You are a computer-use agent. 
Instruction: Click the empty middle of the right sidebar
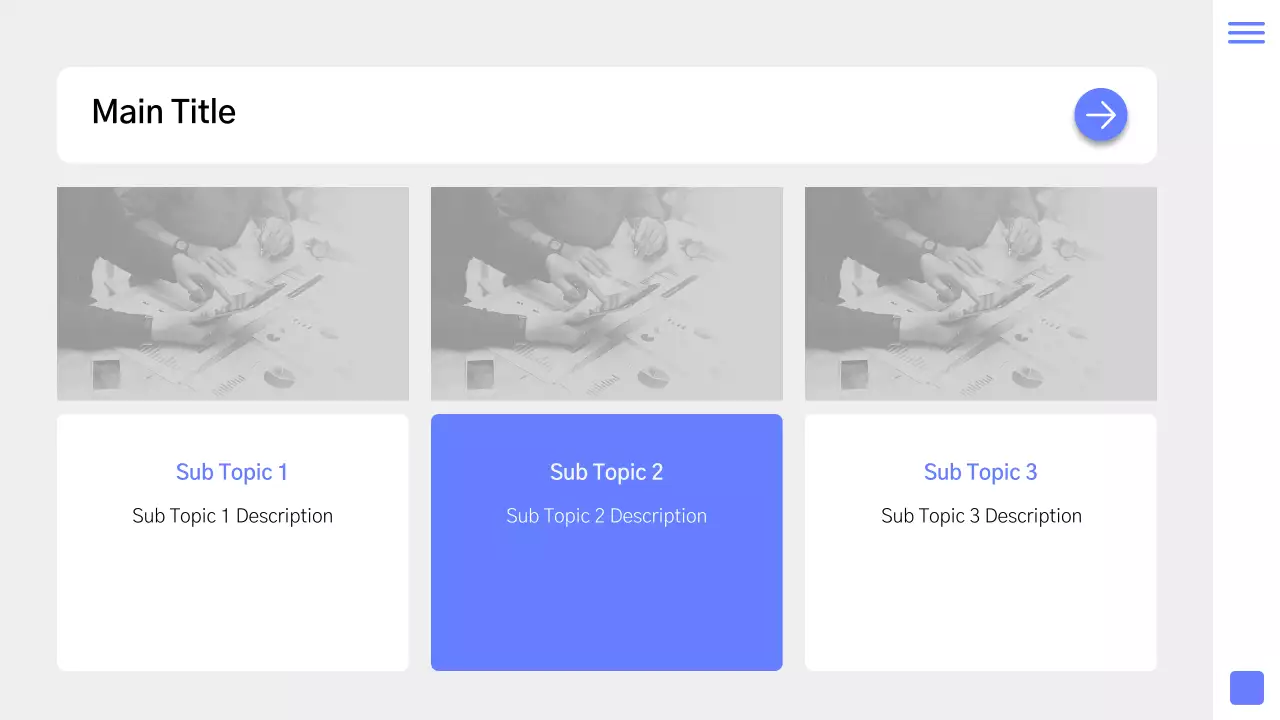[1246, 360]
